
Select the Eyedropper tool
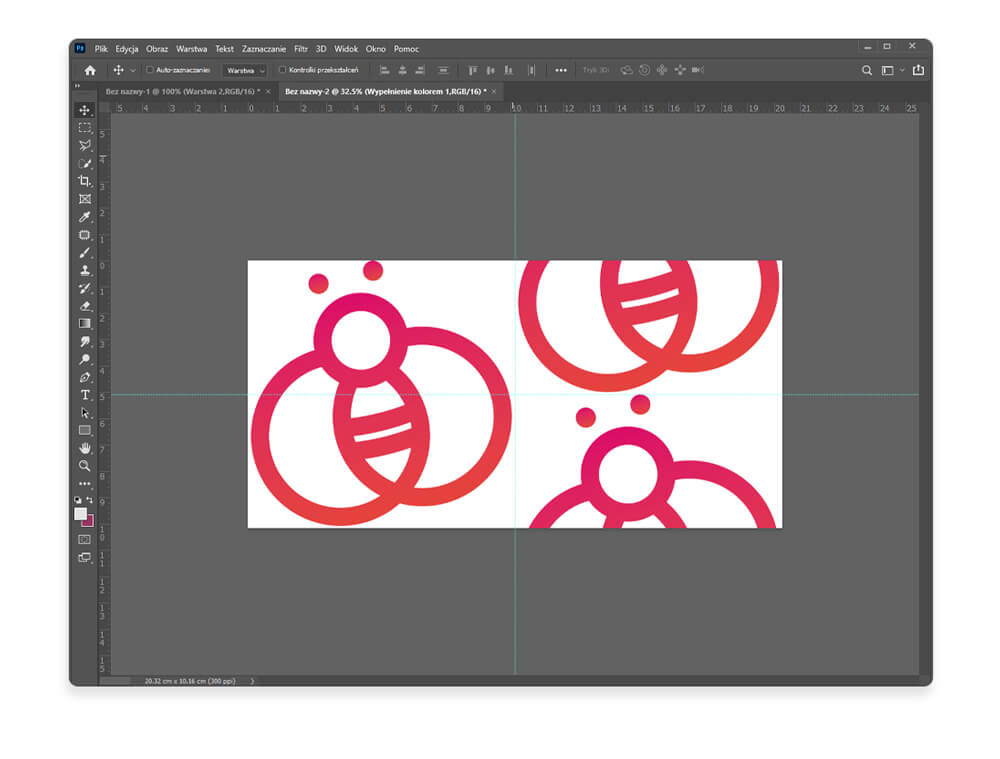point(85,217)
